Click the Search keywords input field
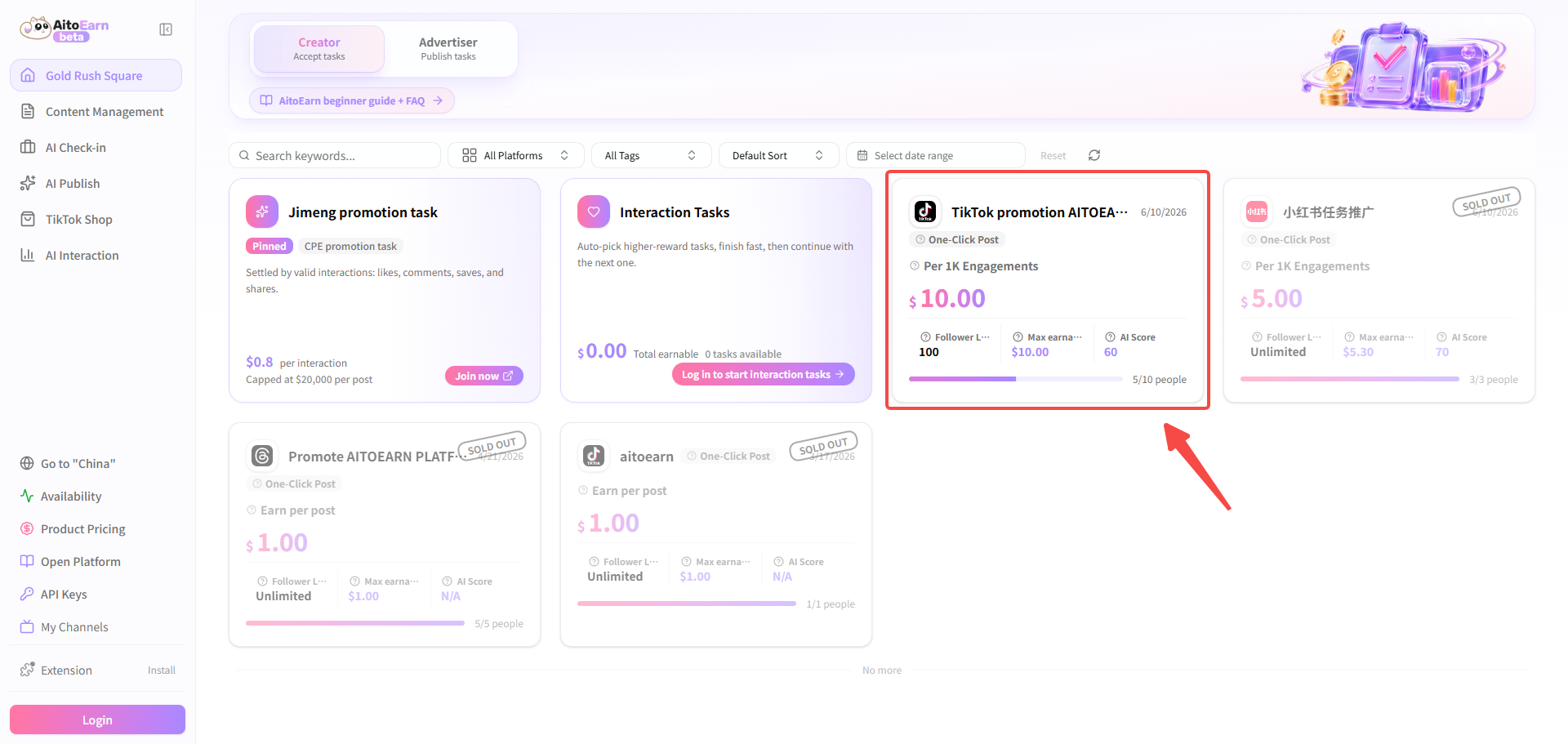Viewport: 1568px width, 744px height. [335, 155]
